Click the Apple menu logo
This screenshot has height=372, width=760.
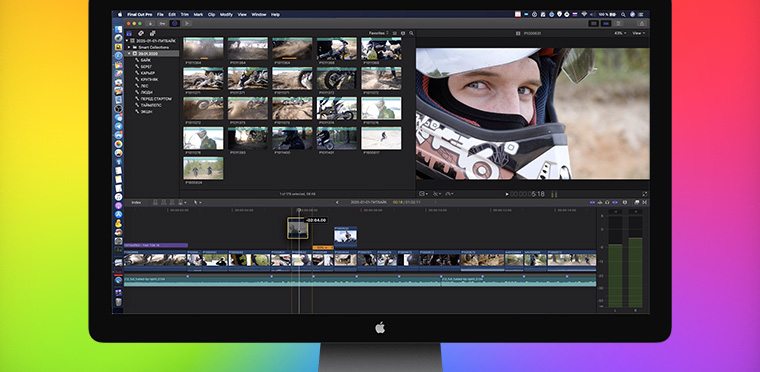(x=120, y=15)
